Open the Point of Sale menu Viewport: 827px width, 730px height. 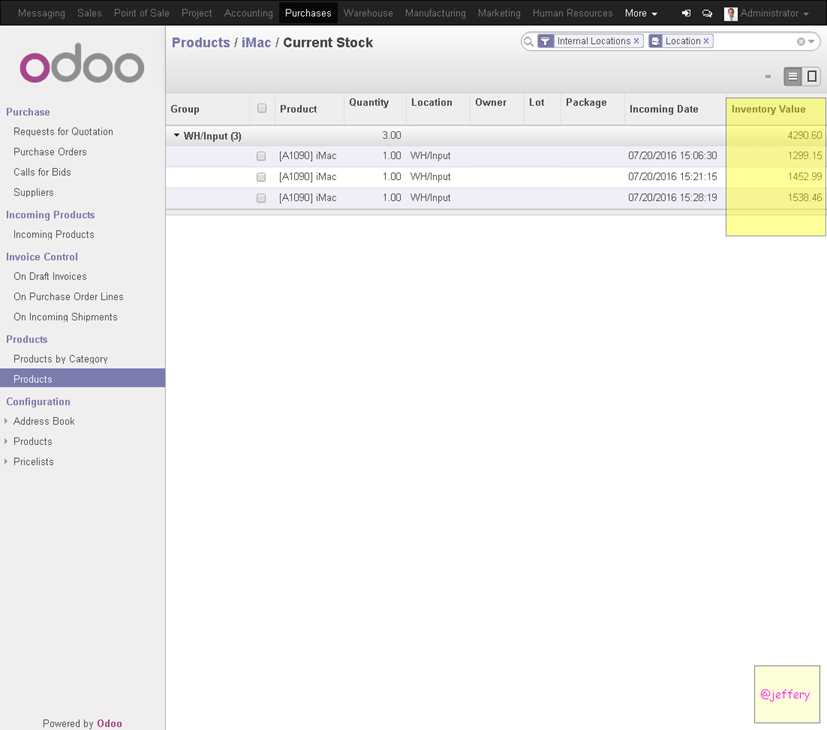141,13
